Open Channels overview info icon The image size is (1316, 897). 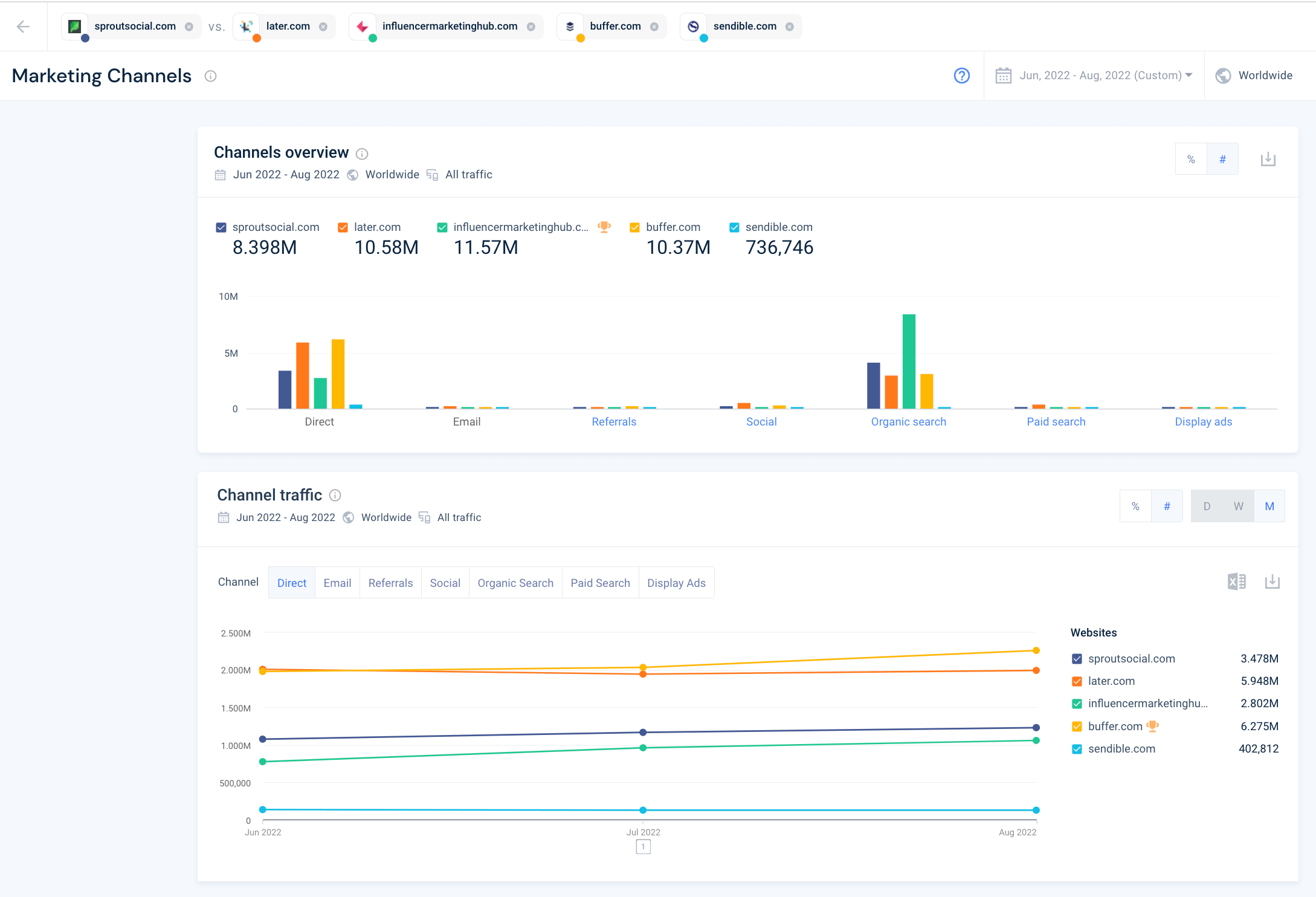pos(362,154)
